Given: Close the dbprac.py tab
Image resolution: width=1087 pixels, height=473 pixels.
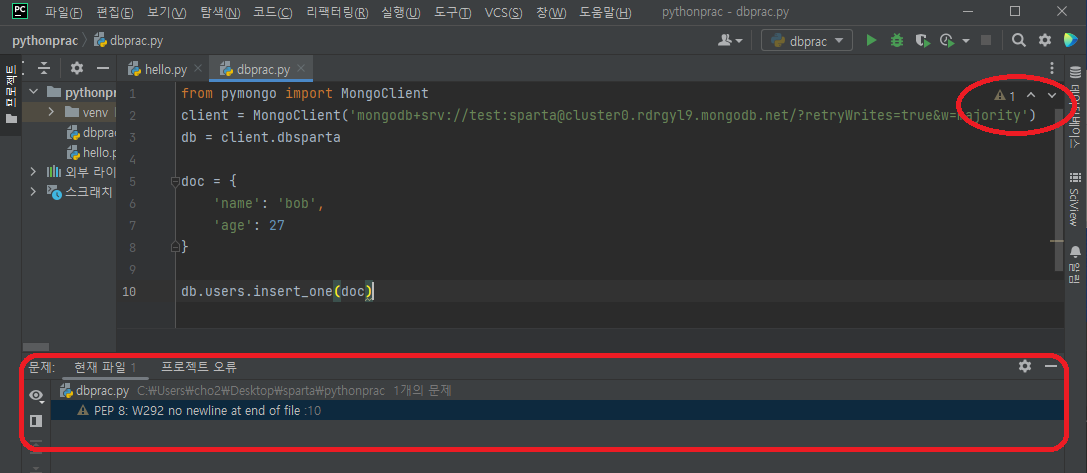Looking at the screenshot, I should coord(301,69).
